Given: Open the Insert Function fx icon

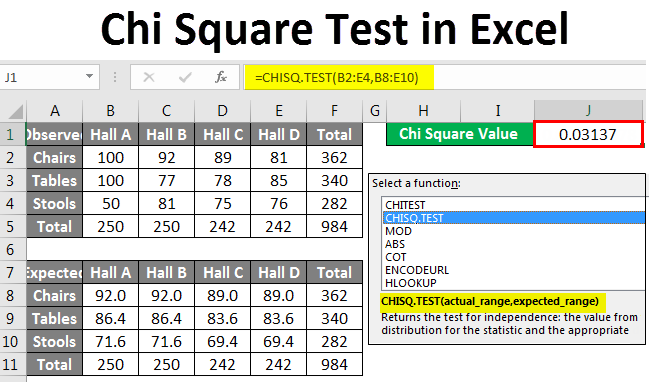Looking at the screenshot, I should point(221,77).
